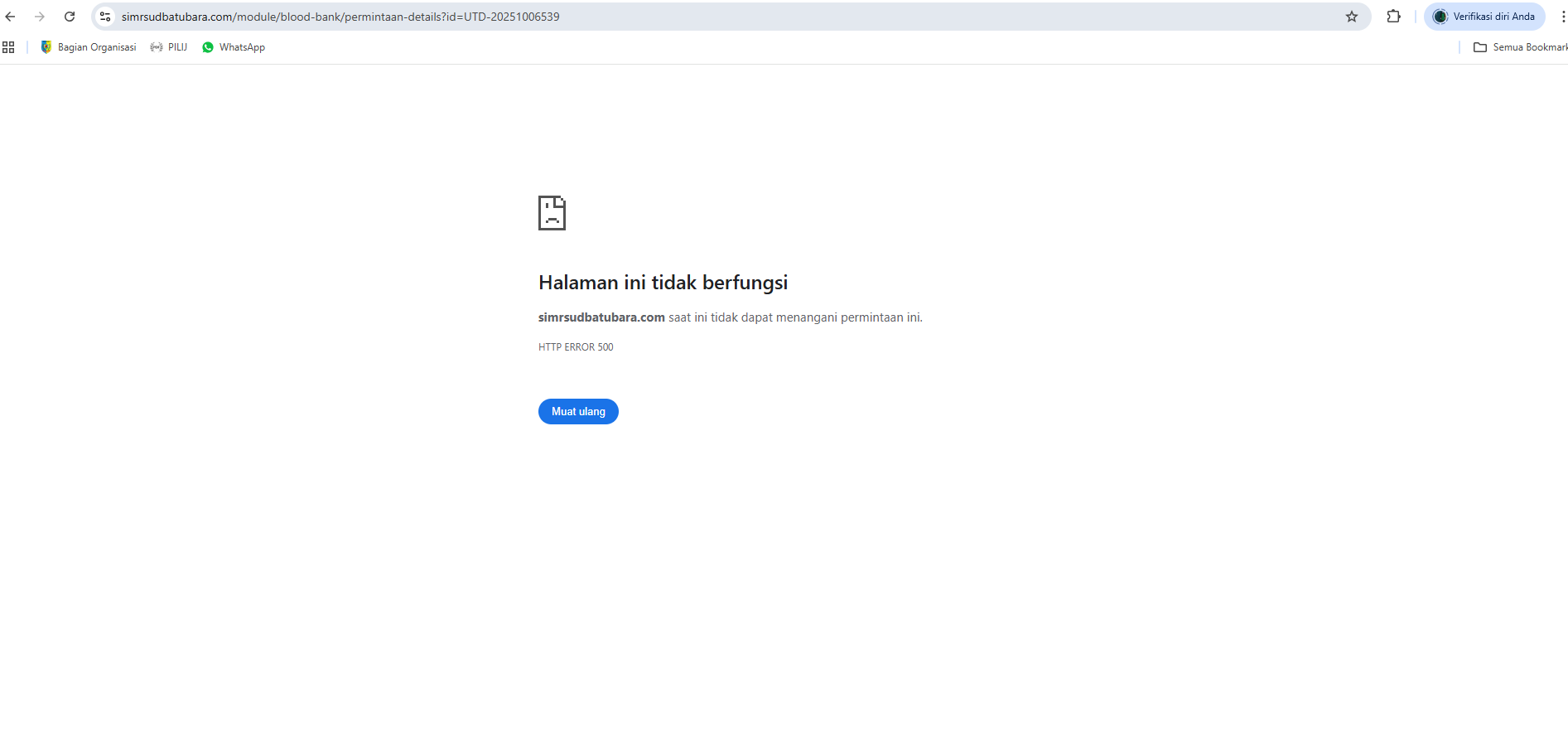Go back to the previous page

[11, 17]
